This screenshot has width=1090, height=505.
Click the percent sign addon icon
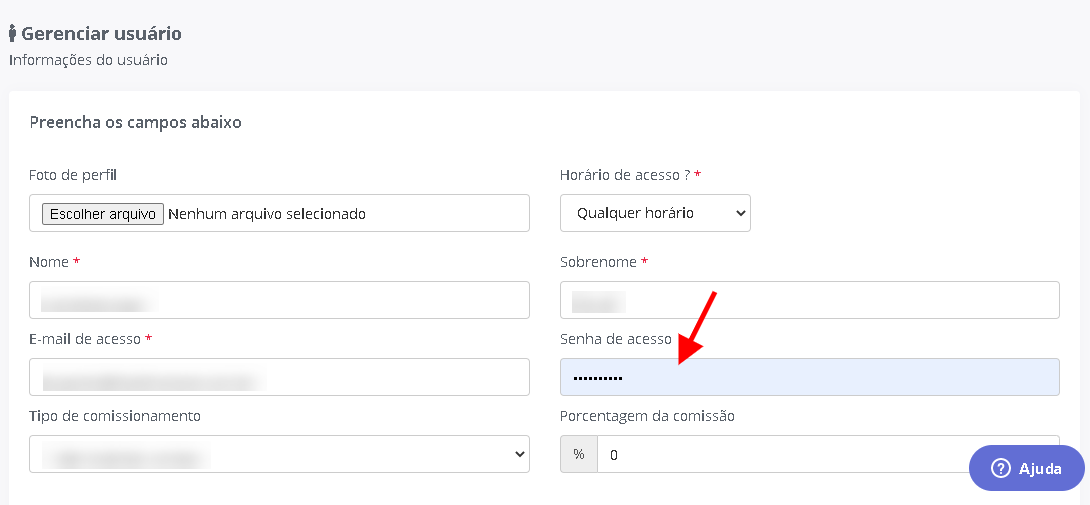pyautogui.click(x=579, y=454)
